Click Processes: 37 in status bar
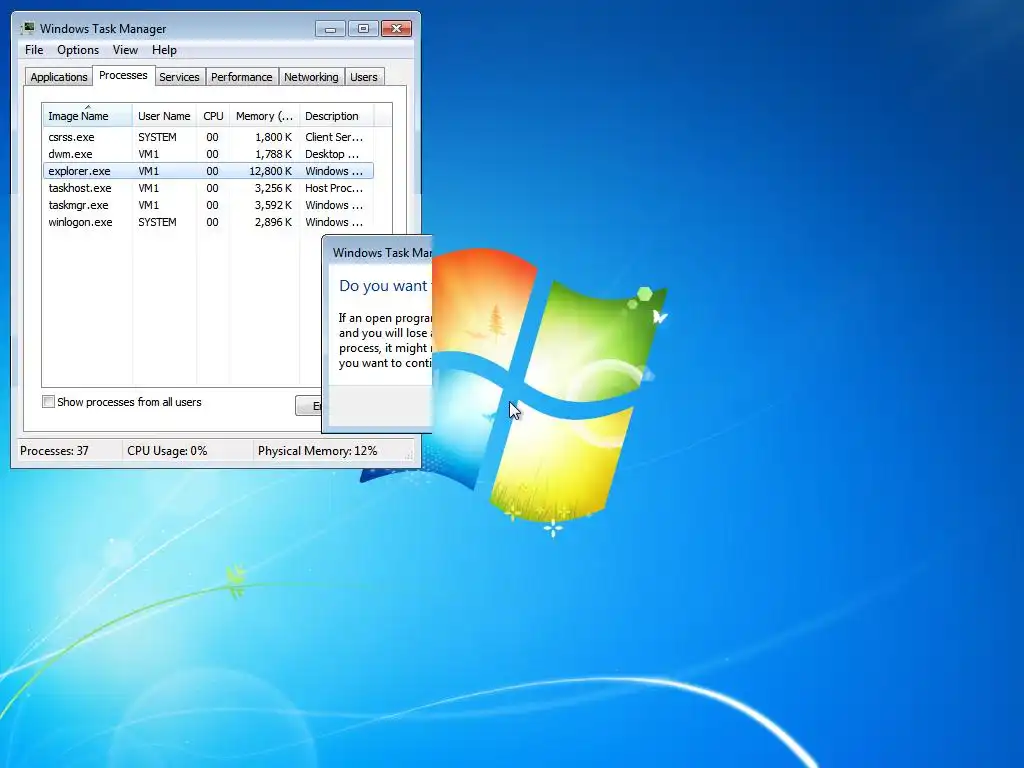This screenshot has width=1024, height=768. click(x=54, y=451)
